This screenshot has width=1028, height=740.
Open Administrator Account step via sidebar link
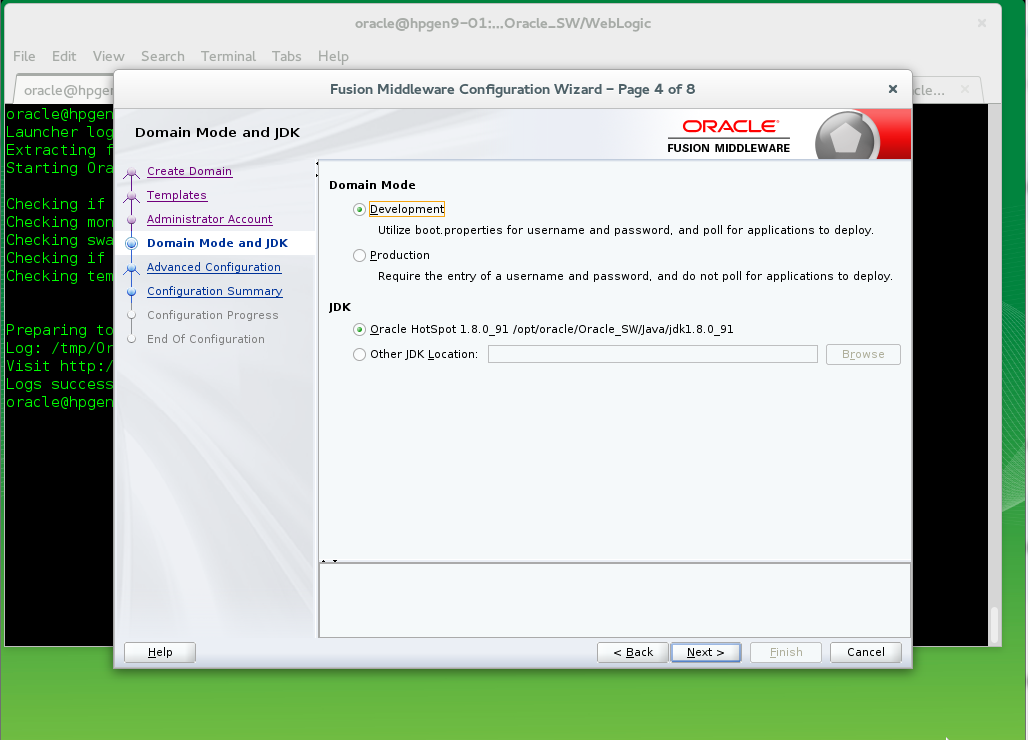coord(209,219)
